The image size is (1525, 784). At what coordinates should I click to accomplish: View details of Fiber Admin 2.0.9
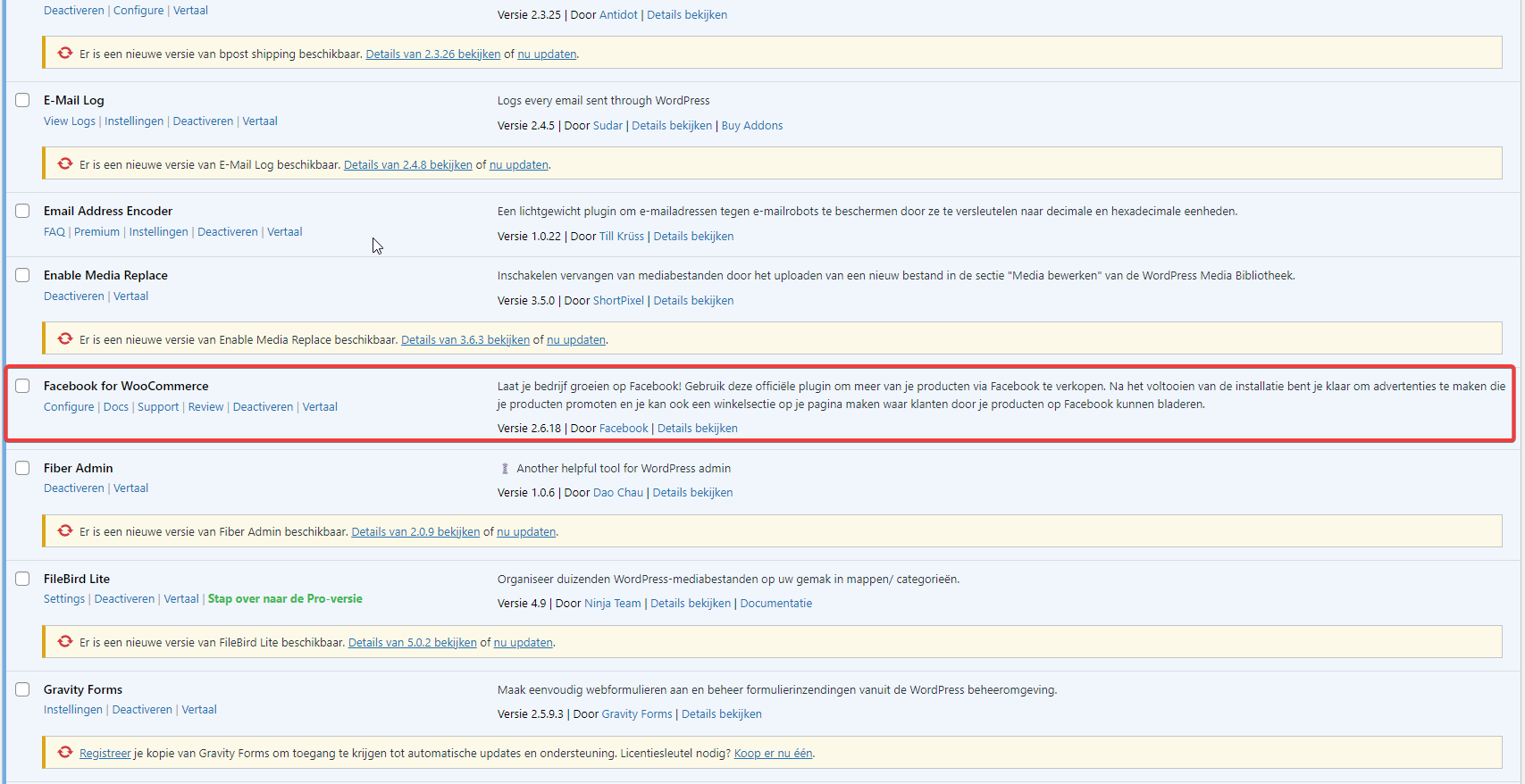[x=415, y=532]
